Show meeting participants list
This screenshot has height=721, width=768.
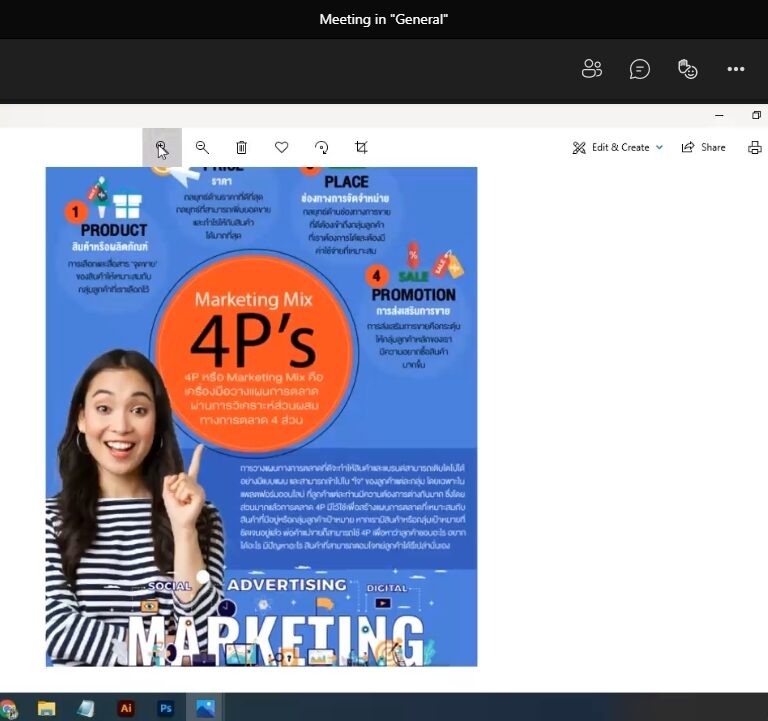pyautogui.click(x=592, y=69)
